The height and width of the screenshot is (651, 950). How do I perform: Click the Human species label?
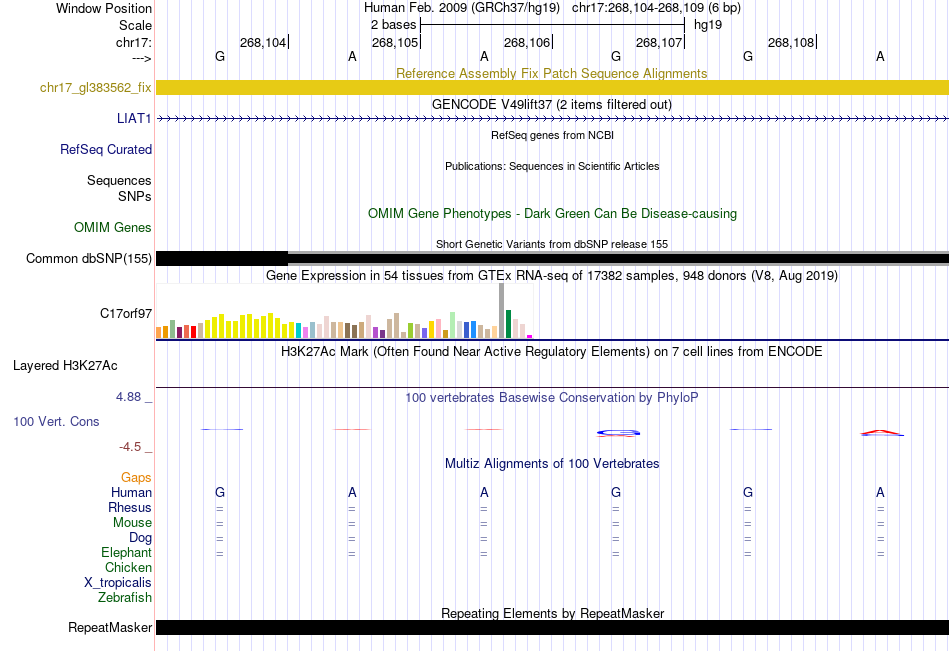click(131, 492)
